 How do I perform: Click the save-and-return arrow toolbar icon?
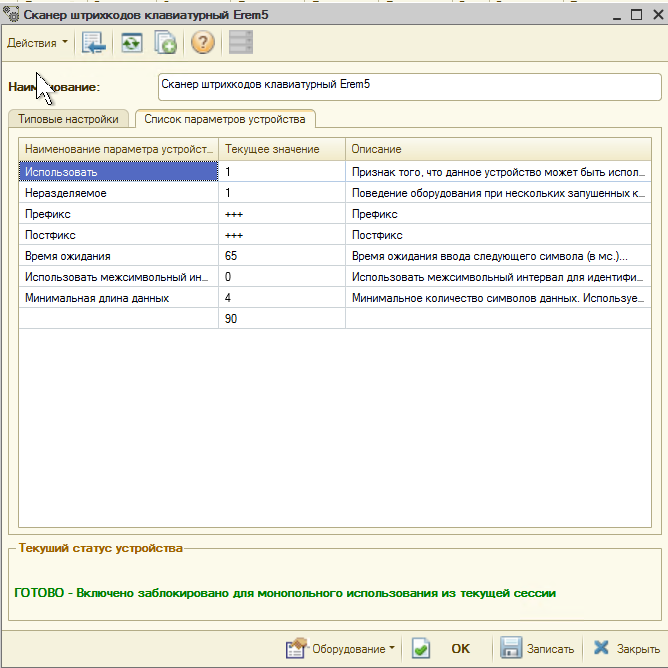pos(93,43)
